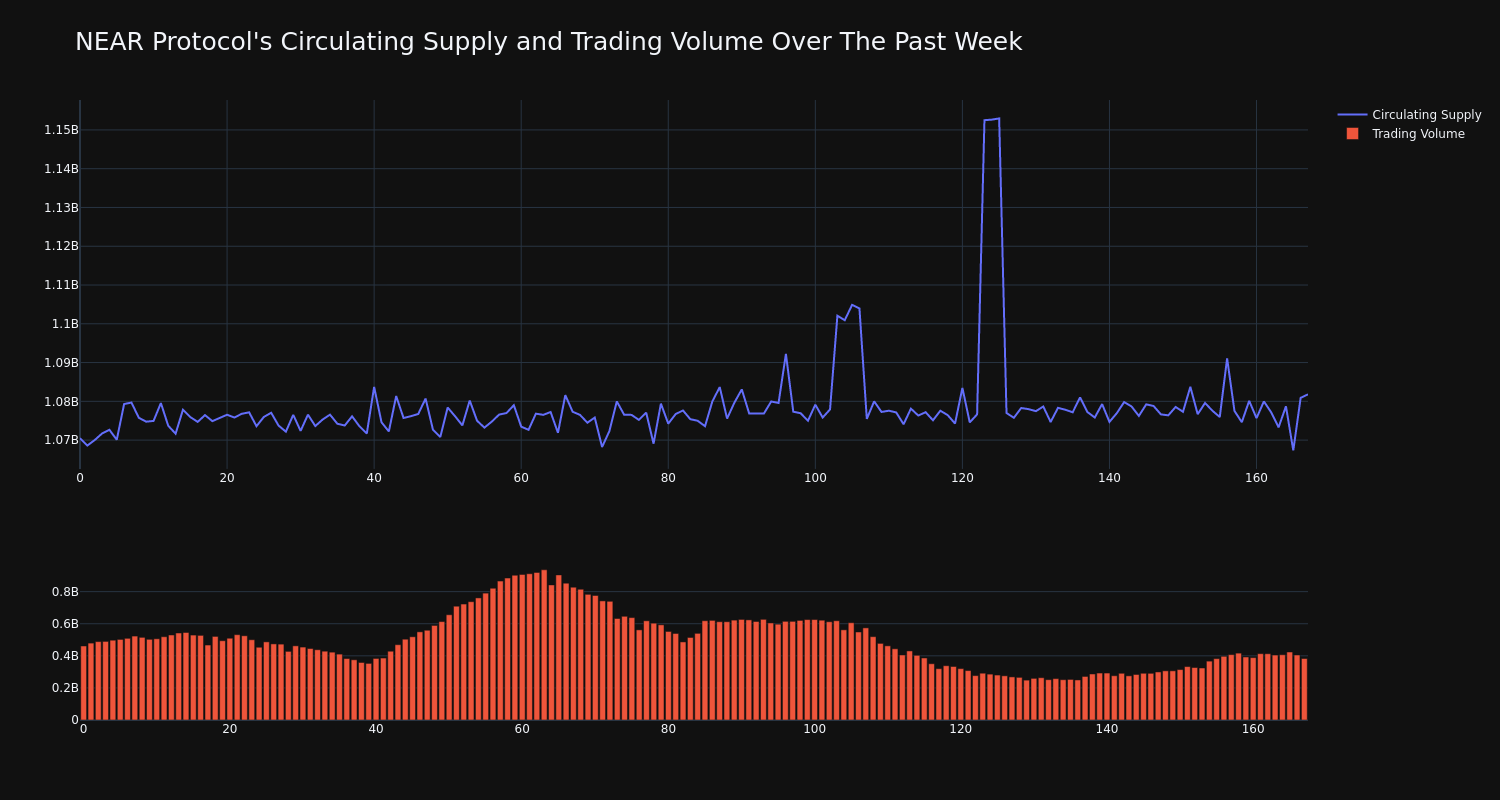Click the blue Circulating Supply legend line
The height and width of the screenshot is (800, 1500).
tap(1352, 115)
